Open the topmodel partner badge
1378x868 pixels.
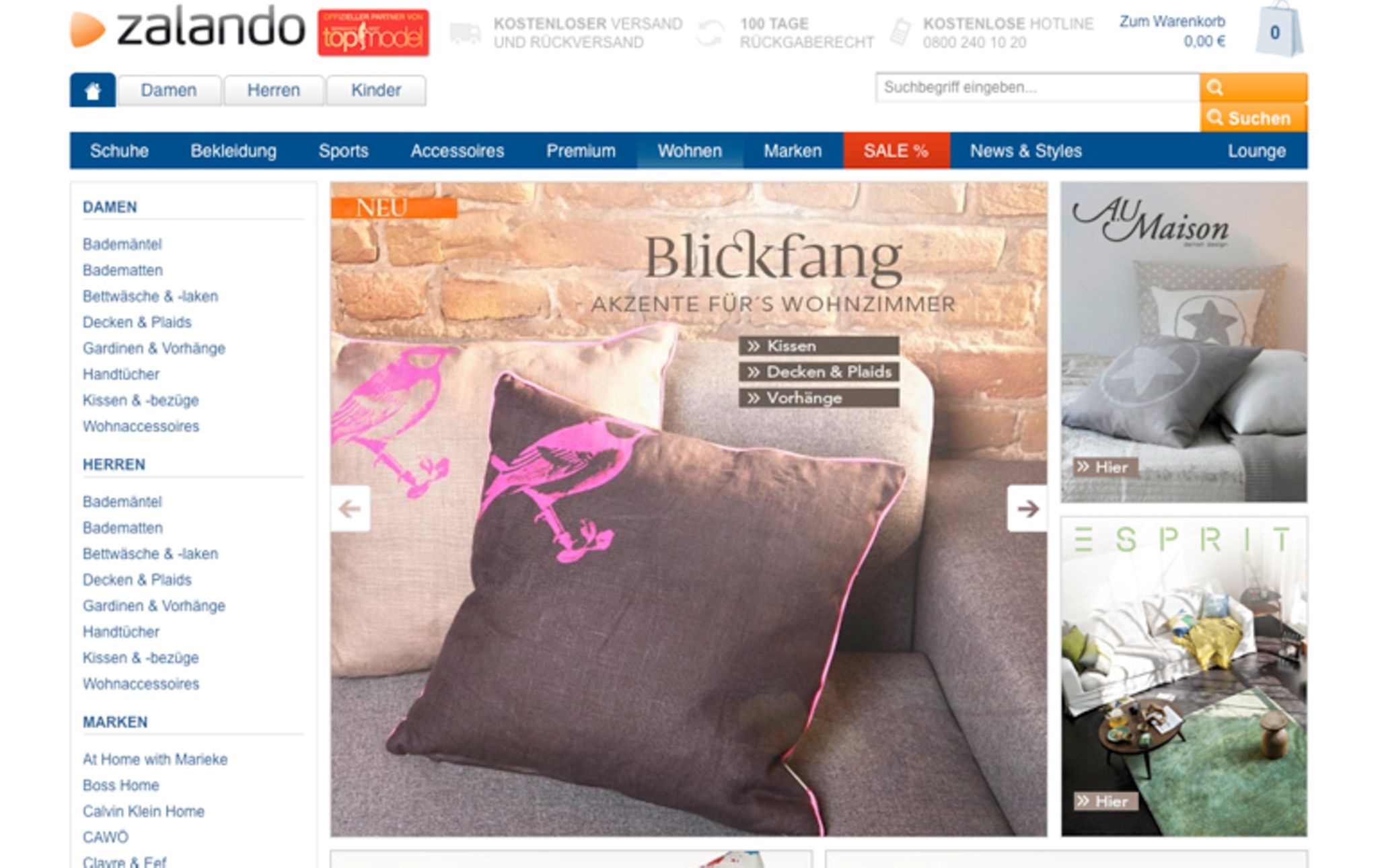[x=373, y=33]
